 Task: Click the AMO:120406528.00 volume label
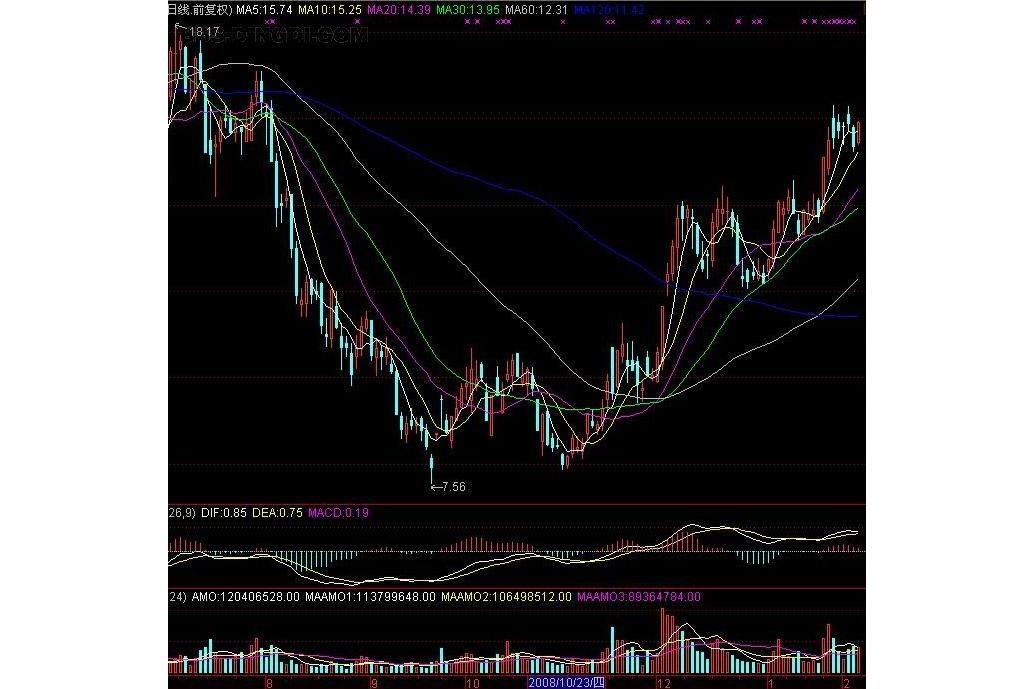pyautogui.click(x=245, y=597)
